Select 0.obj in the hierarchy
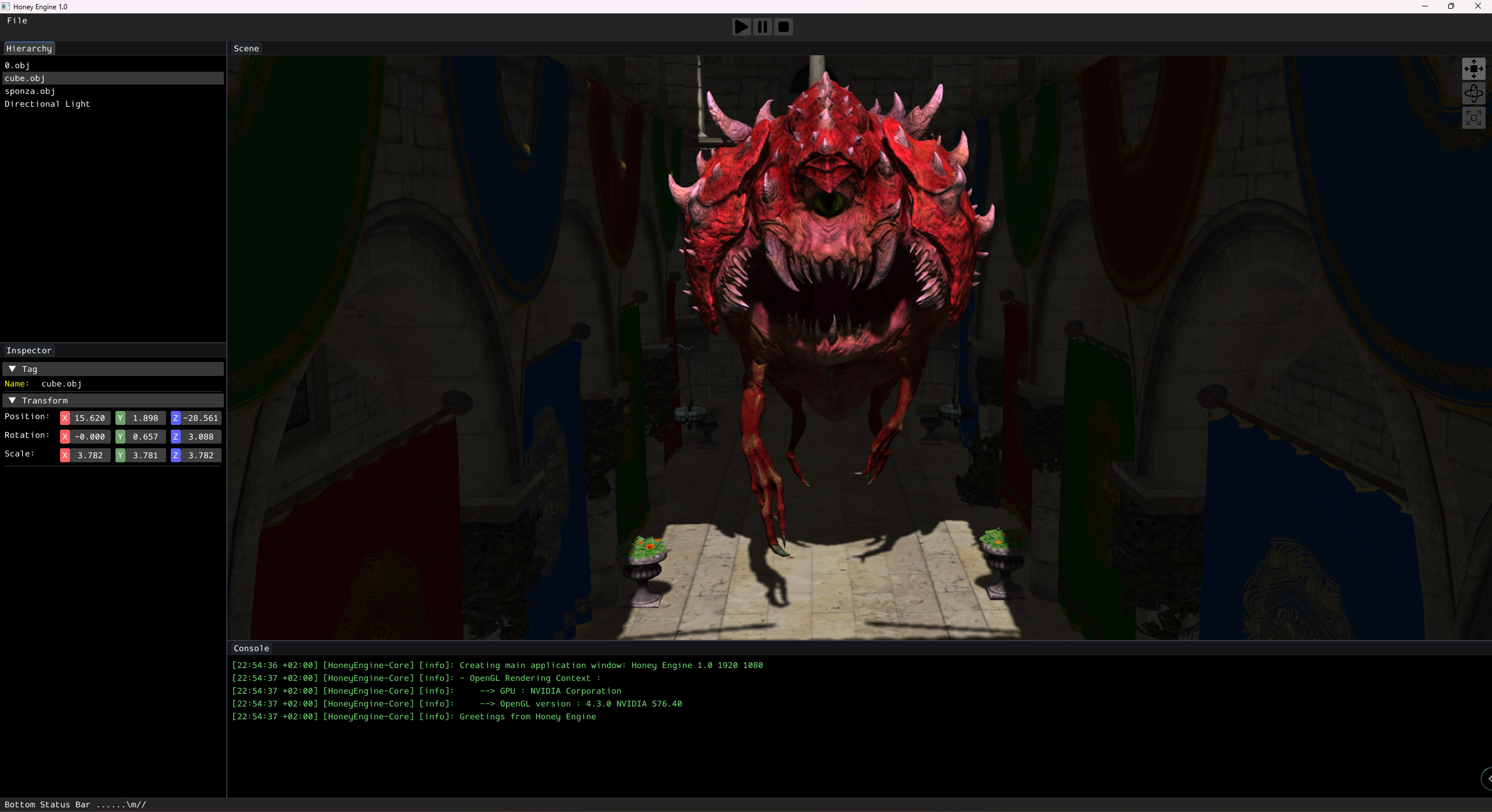 [113, 65]
